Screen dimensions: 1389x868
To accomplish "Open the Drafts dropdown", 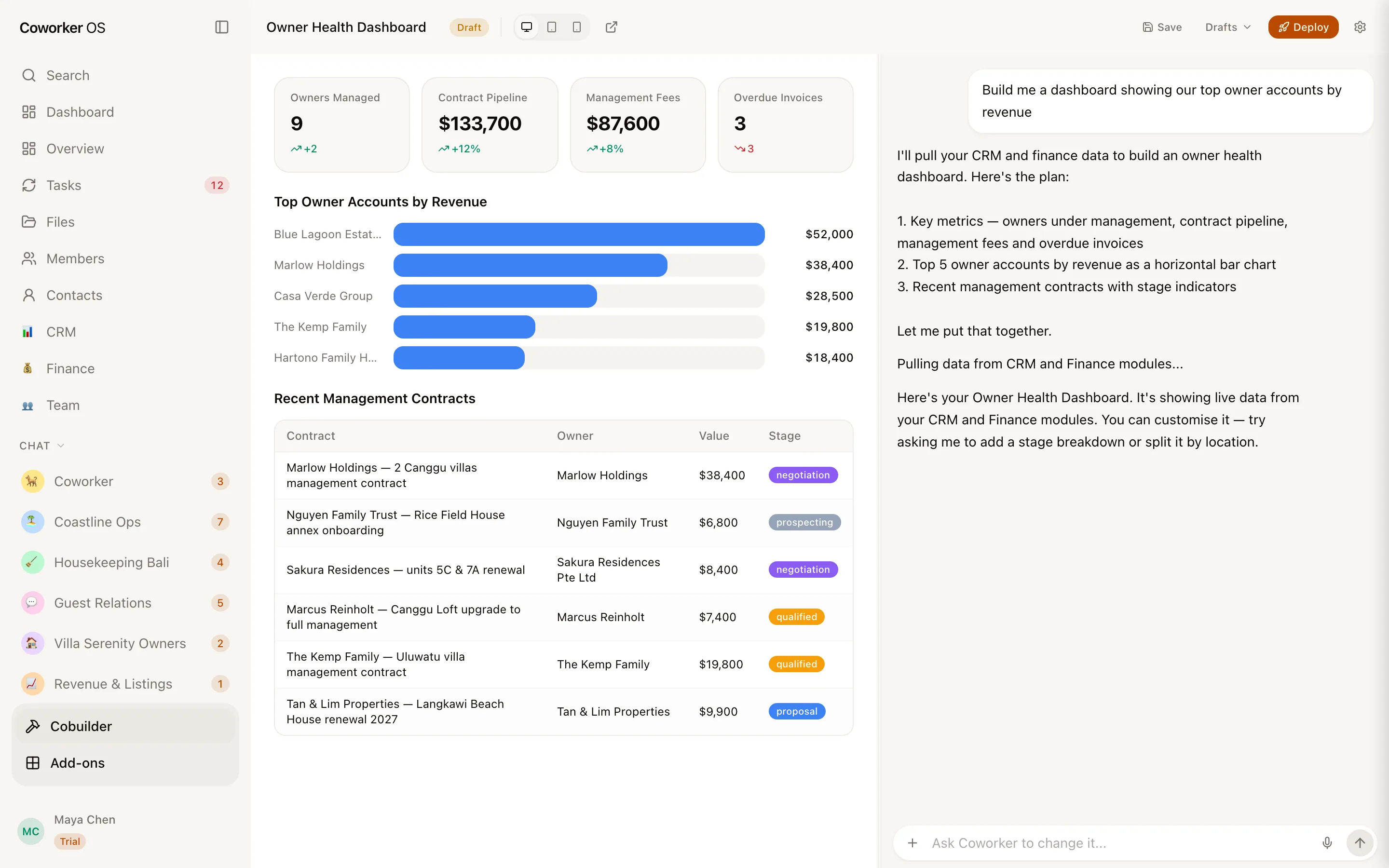I will coord(1228,27).
